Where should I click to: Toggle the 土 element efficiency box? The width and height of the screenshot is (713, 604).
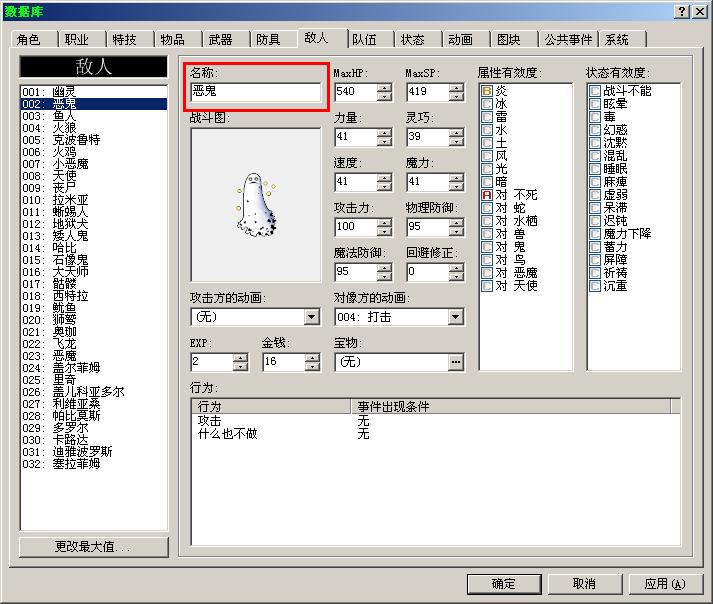click(487, 143)
